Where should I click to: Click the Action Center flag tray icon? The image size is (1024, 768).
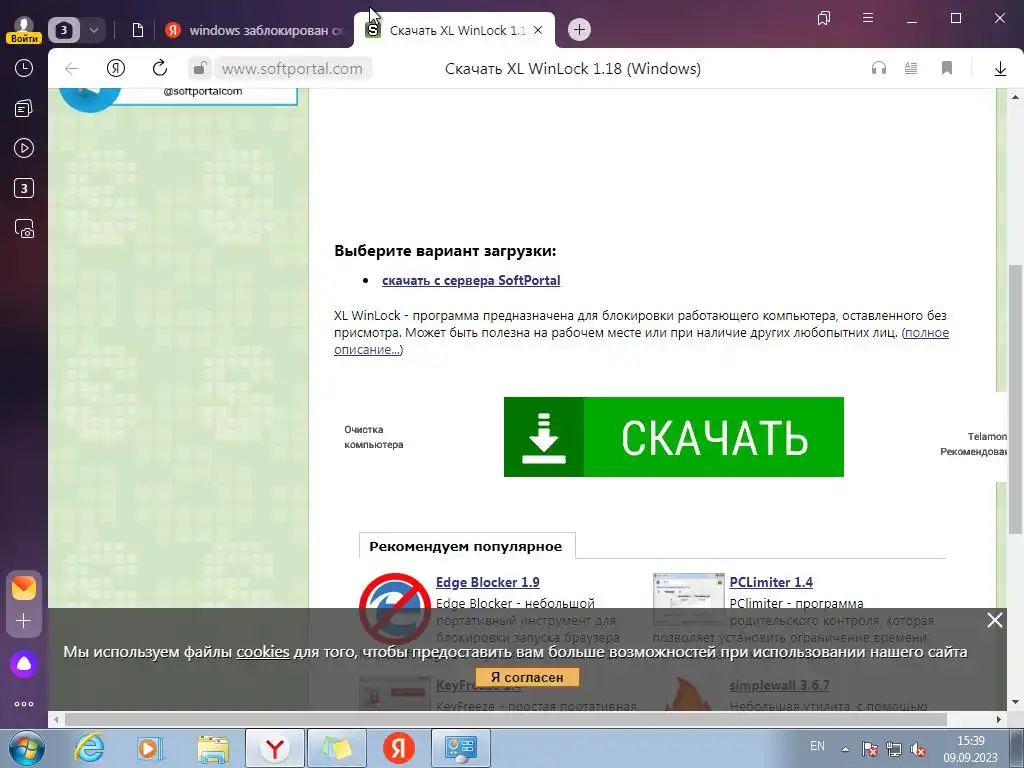point(869,749)
